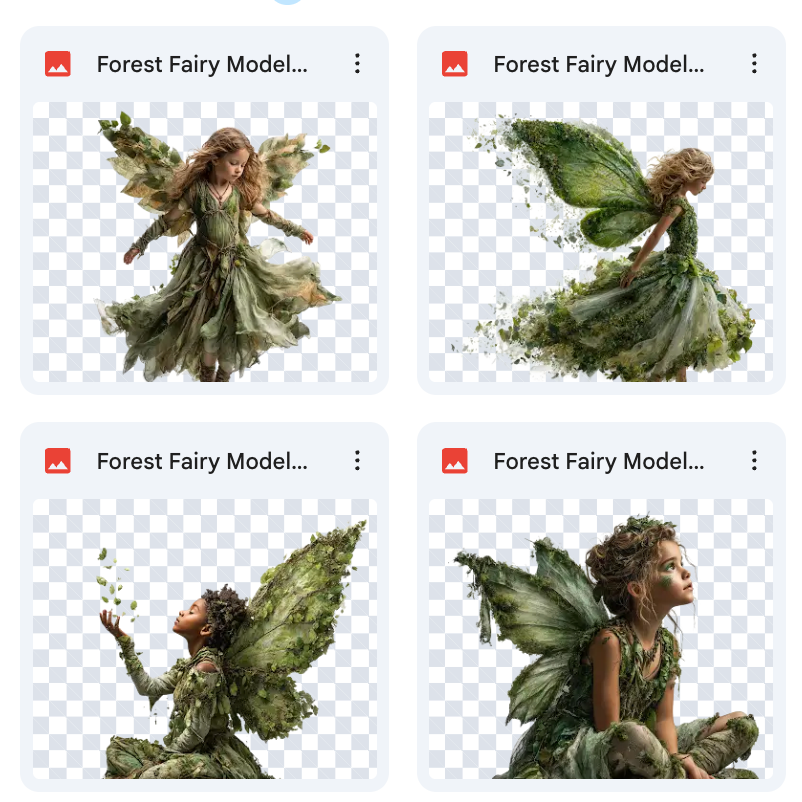Screen dimensions: 802x802
Task: Open thumbnail of fairy bending with large wing
Action: 601,240
